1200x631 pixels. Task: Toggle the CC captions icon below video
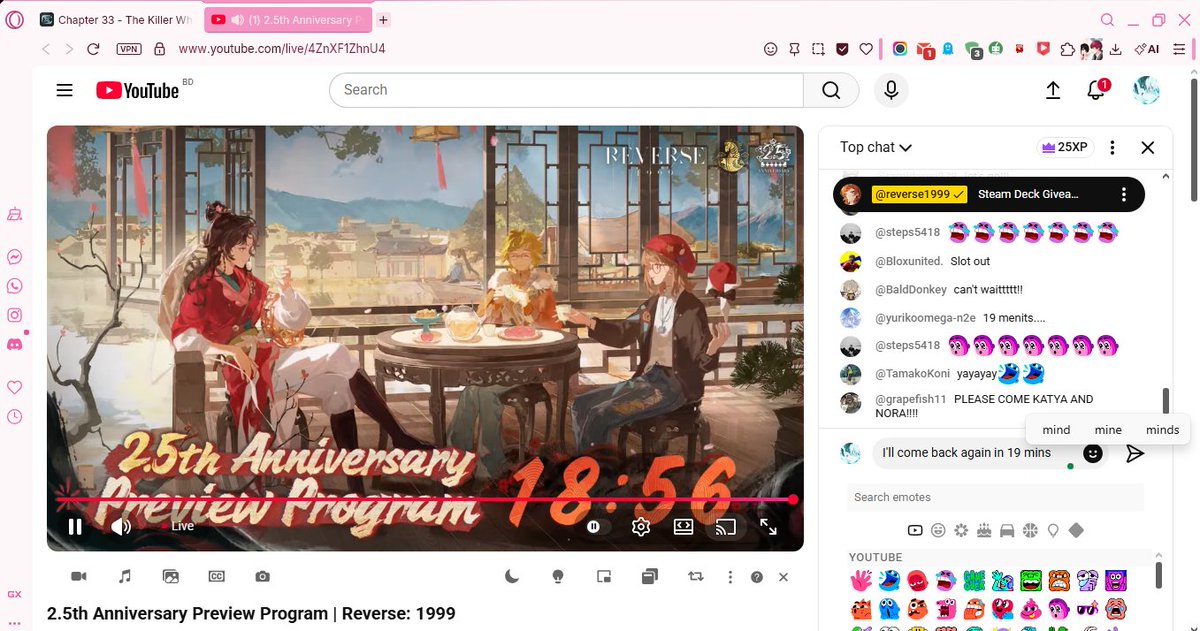[216, 577]
